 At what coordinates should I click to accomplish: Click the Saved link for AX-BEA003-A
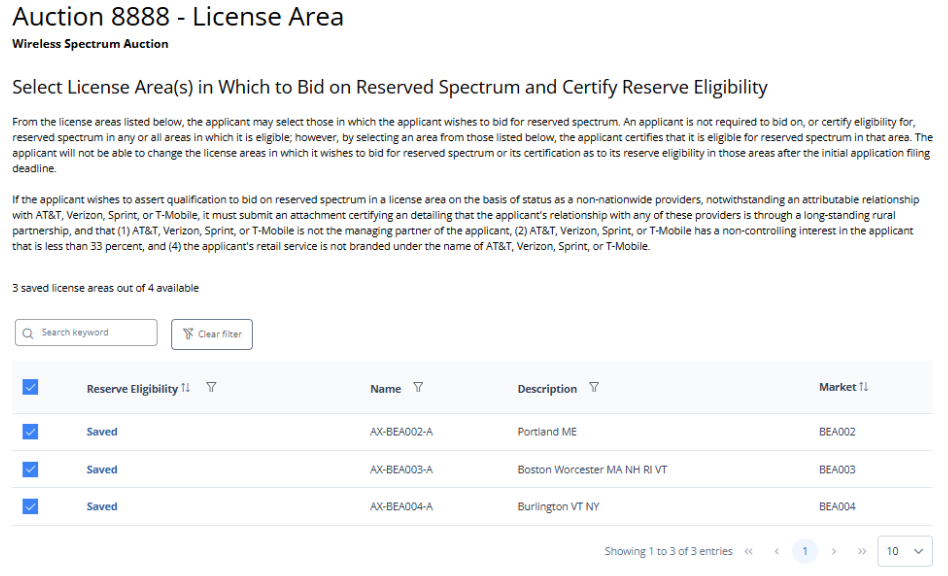[x=102, y=469]
